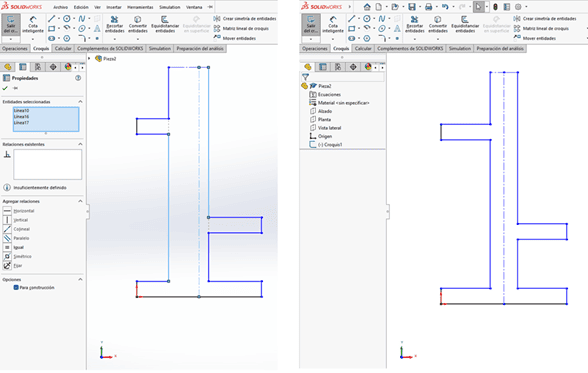Screen dimensions: 588x373
Task: Click Rebuild traffic light in right window
Action: (495, 7)
